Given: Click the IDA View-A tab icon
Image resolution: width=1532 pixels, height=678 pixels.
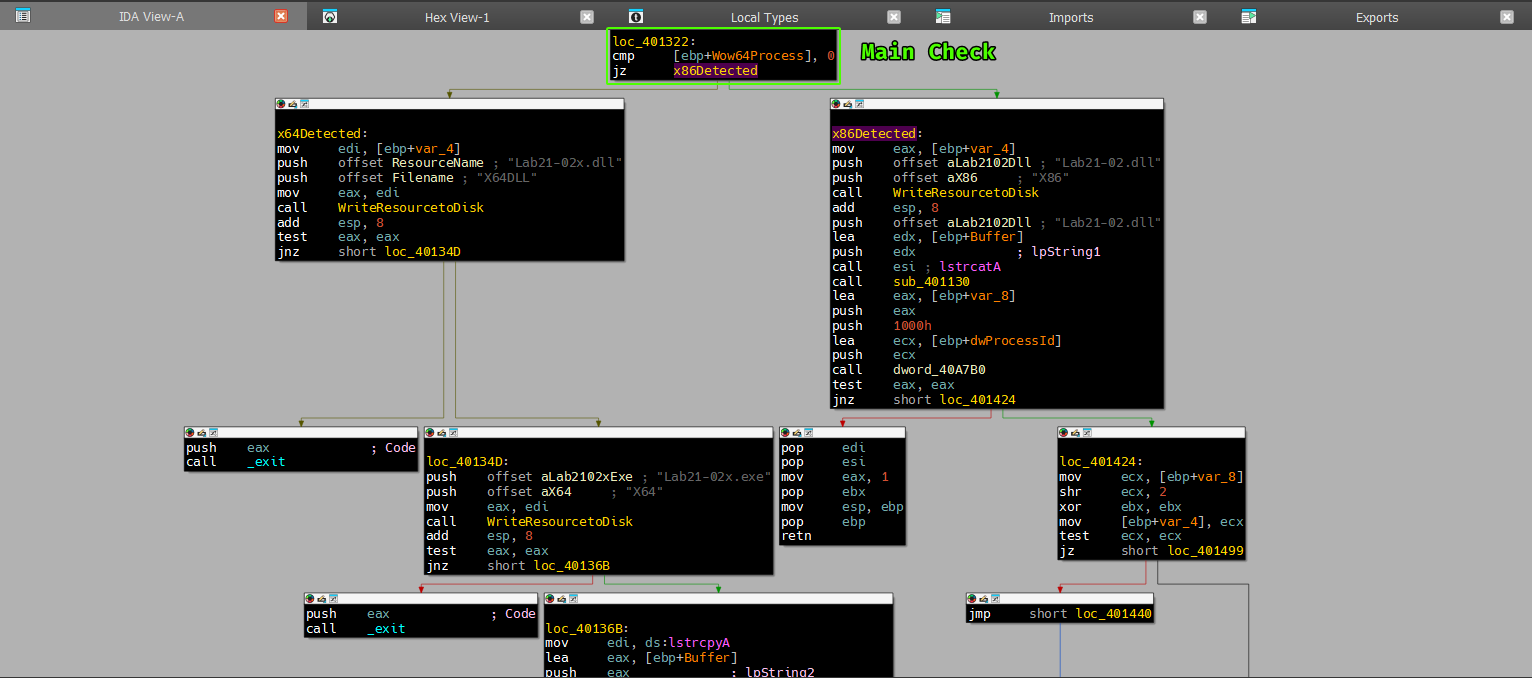Looking at the screenshot, I should click(23, 16).
